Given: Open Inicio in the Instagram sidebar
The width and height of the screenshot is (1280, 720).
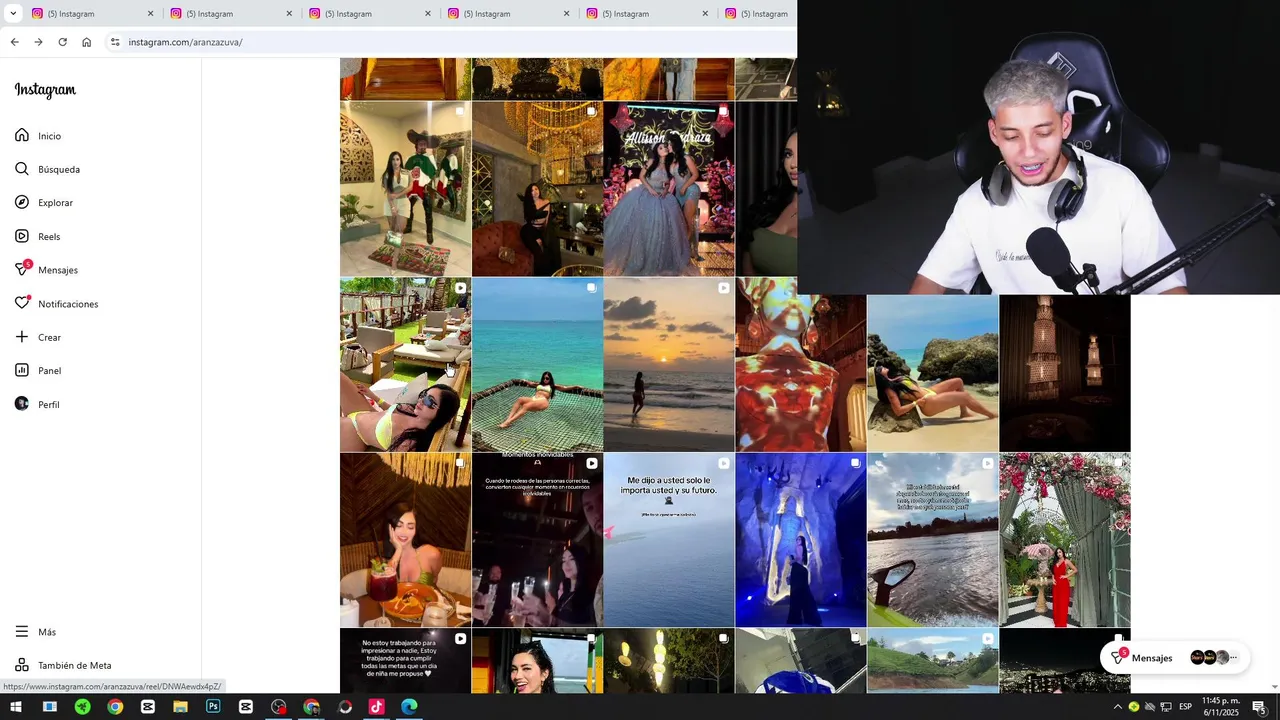Looking at the screenshot, I should pyautogui.click(x=38, y=136).
